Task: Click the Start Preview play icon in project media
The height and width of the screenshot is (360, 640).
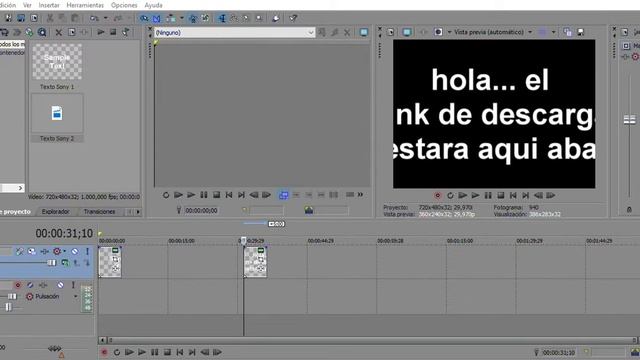Action: (100, 32)
